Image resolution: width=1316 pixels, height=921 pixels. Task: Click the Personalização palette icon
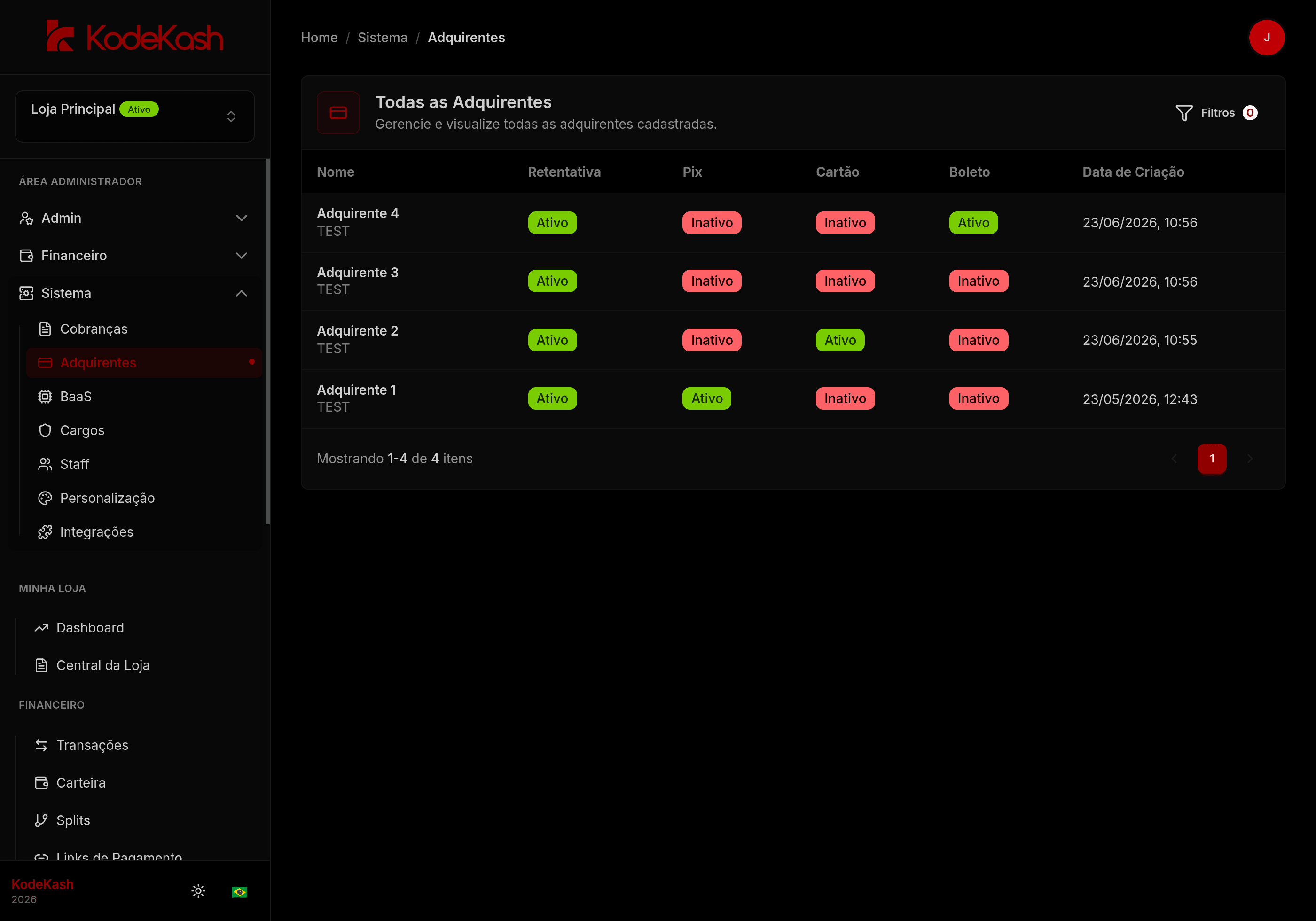point(45,498)
